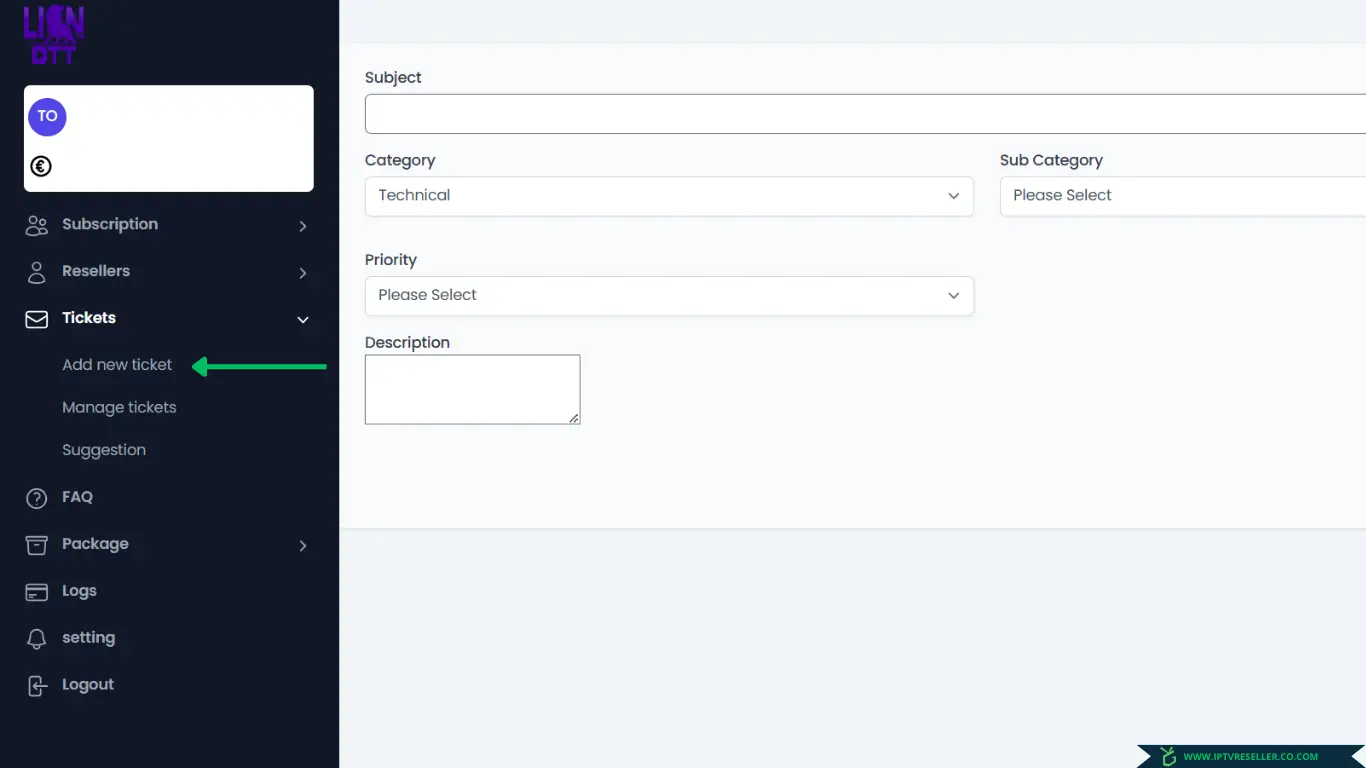The height and width of the screenshot is (768, 1366).
Task: Click the euro balance icon
Action: (41, 167)
